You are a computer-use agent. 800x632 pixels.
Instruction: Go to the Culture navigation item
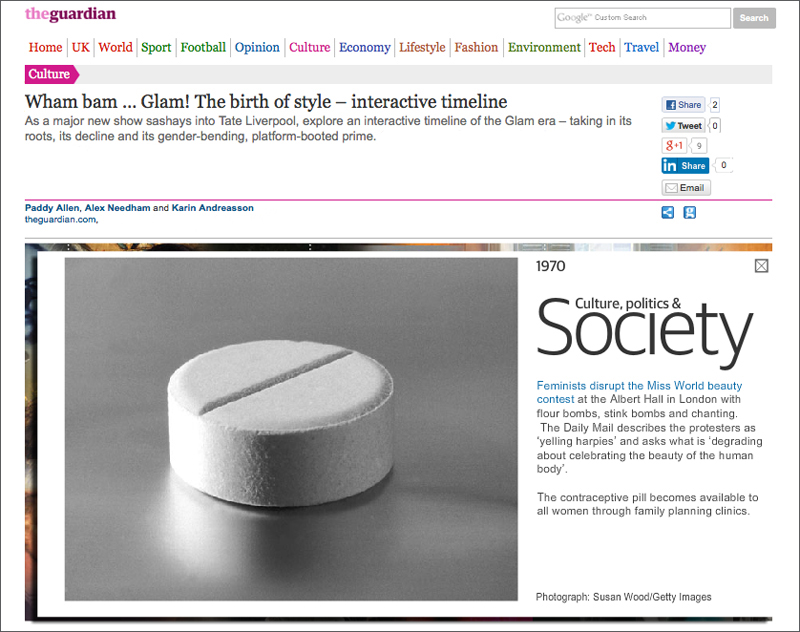click(310, 47)
